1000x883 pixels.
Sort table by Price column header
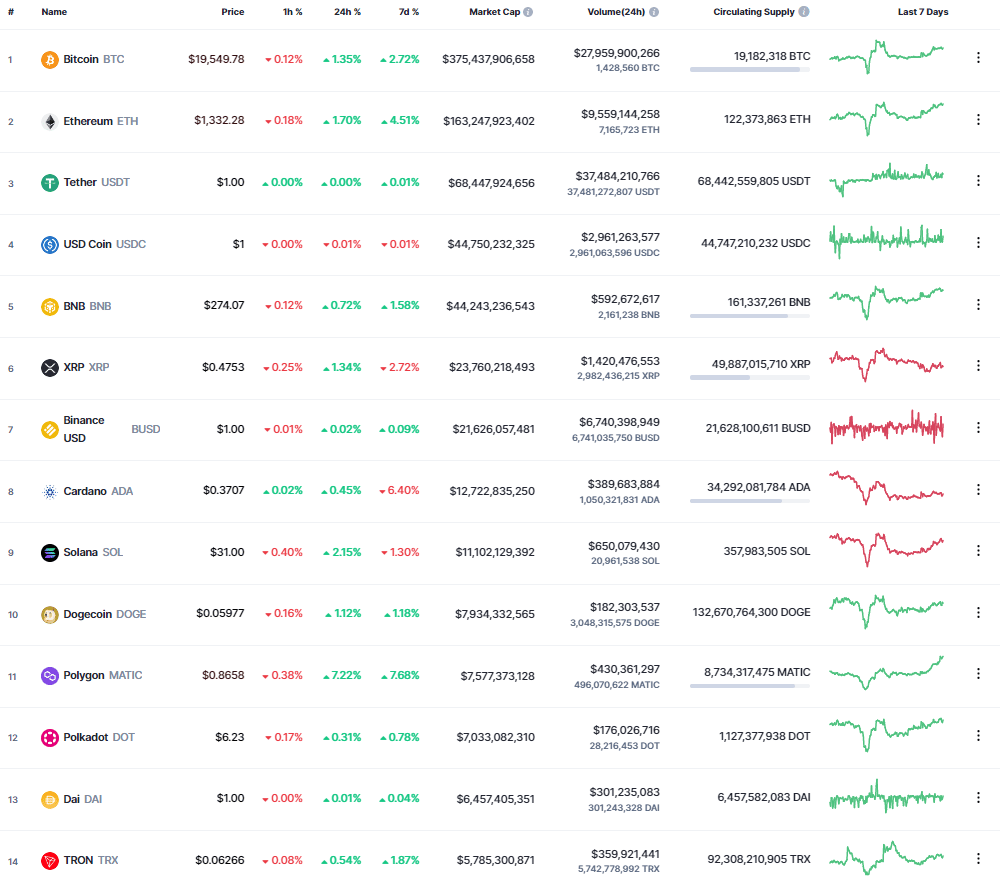point(232,12)
